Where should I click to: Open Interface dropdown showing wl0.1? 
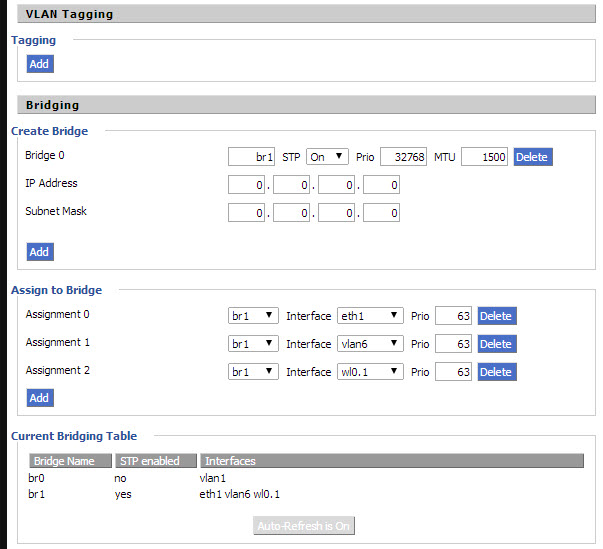tap(370, 372)
